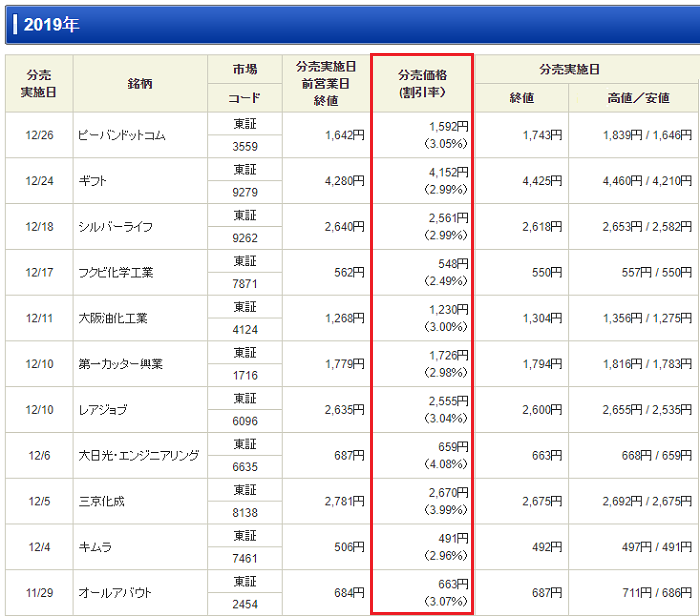
Task: Click the 銘柄 column header
Action: (x=140, y=83)
